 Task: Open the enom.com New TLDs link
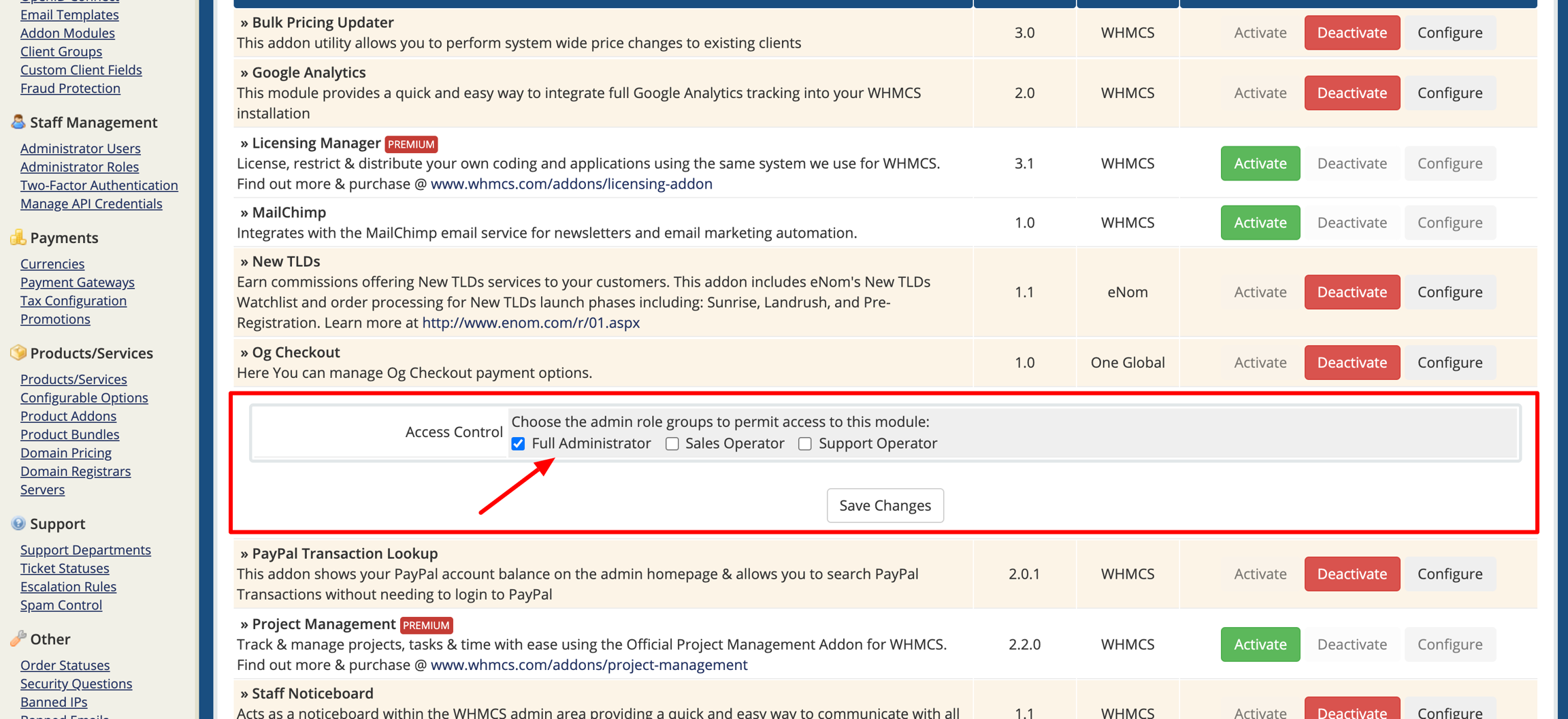pos(531,323)
